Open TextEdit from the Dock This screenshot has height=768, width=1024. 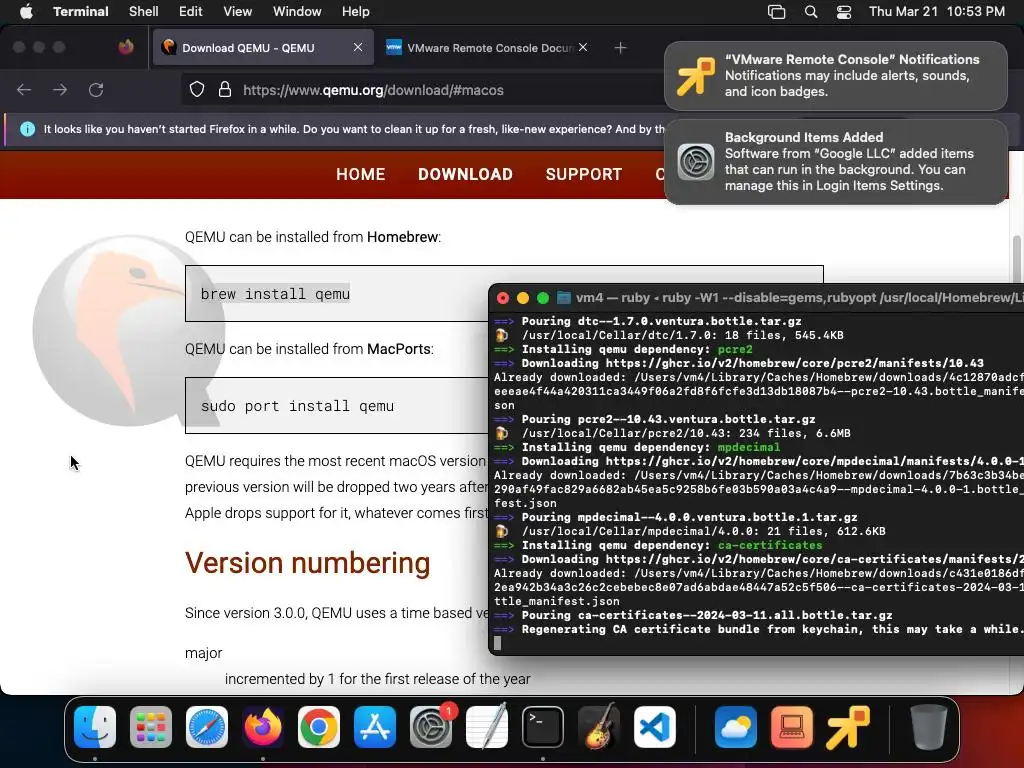coord(487,727)
